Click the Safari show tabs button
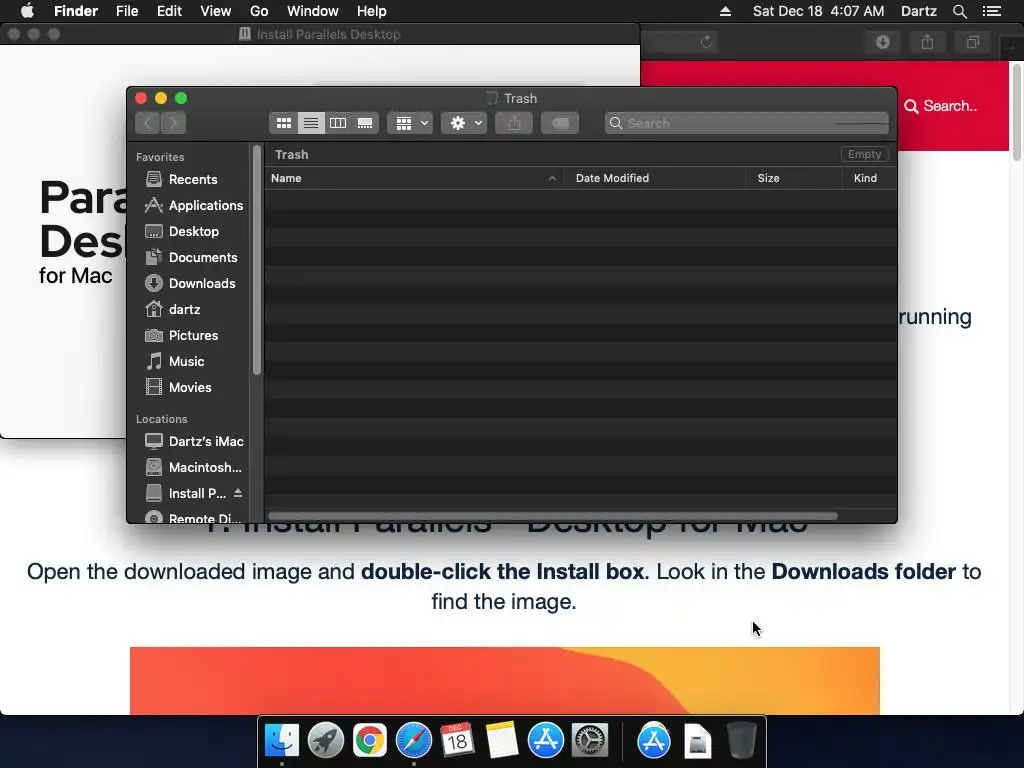Viewport: 1024px width, 768px height. click(973, 42)
